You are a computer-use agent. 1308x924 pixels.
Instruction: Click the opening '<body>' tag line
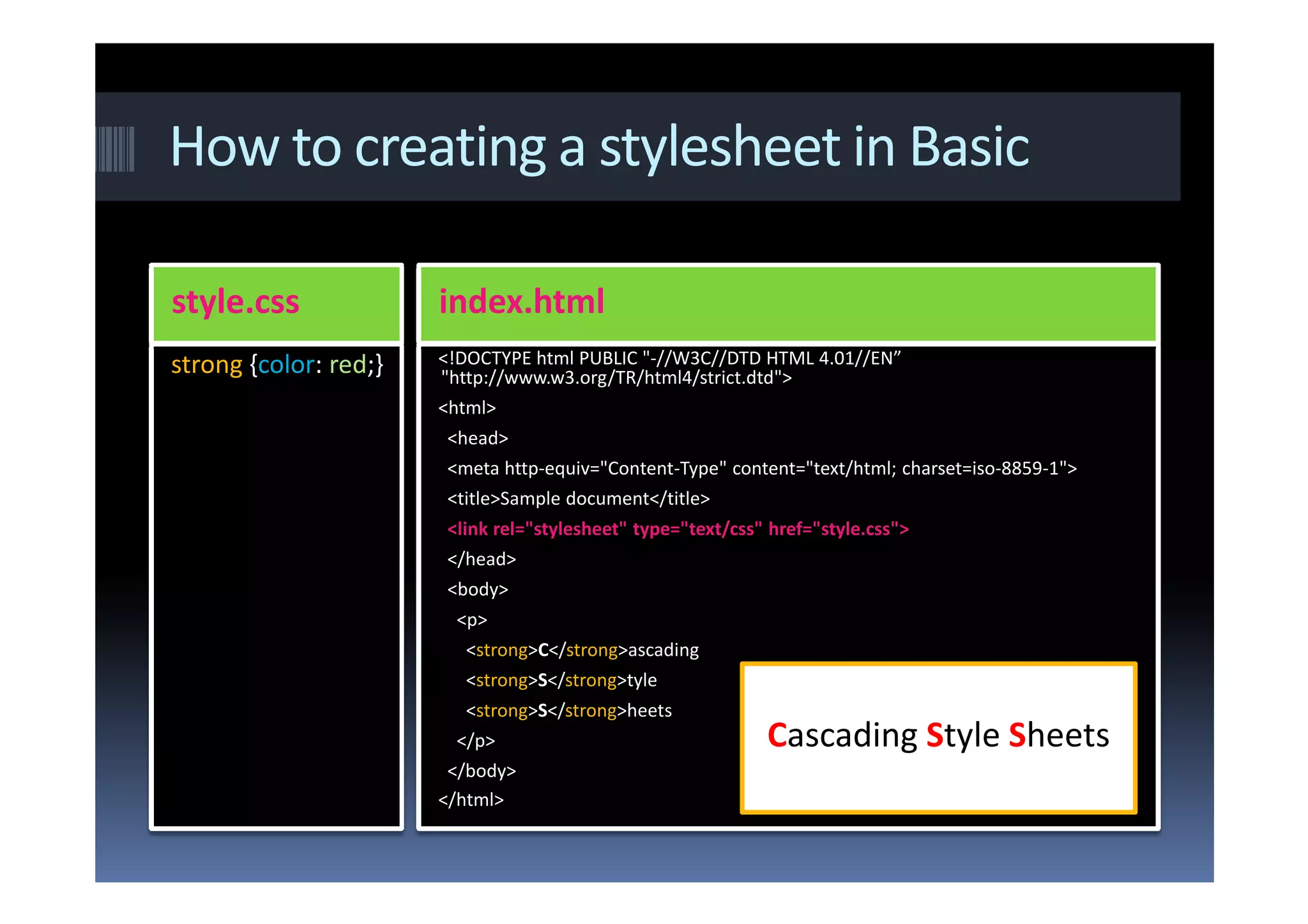click(478, 589)
